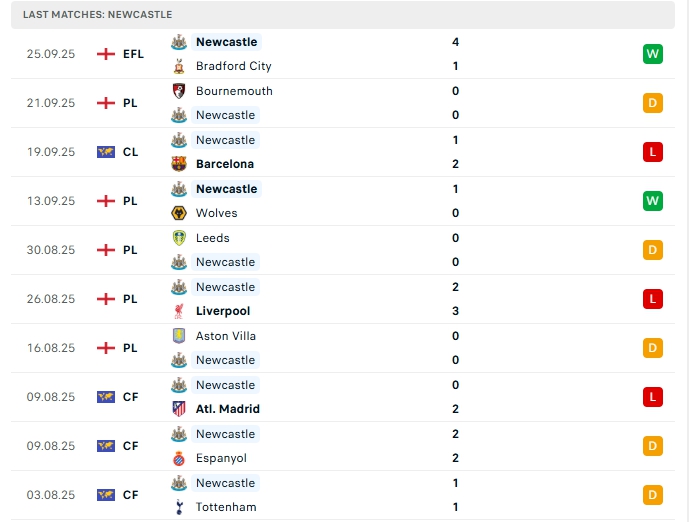
Task: Click the Leeds club crest
Action: 179,238
